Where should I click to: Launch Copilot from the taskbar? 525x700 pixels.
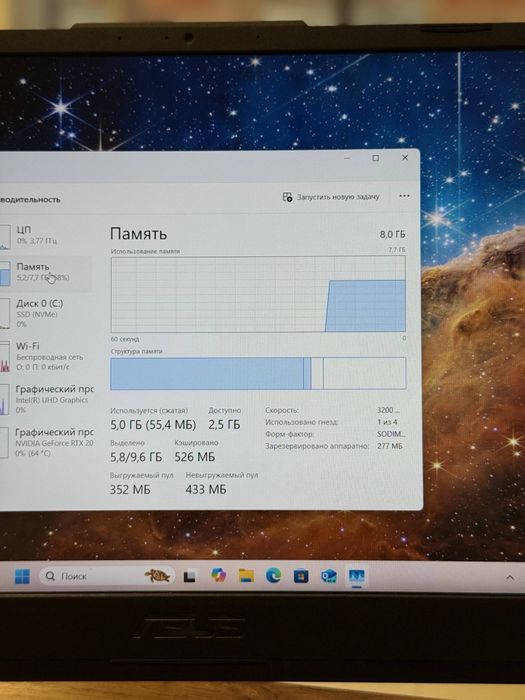pyautogui.click(x=218, y=576)
